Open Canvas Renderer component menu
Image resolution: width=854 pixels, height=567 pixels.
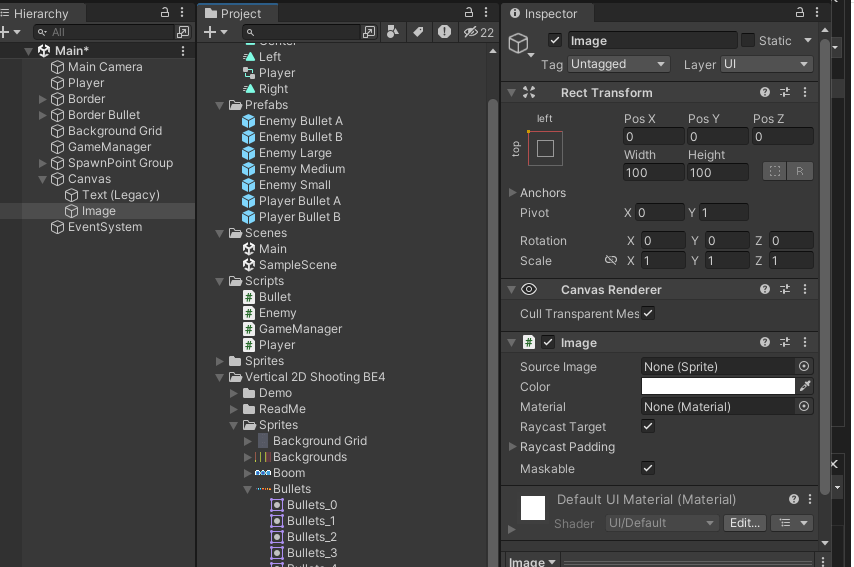[805, 289]
